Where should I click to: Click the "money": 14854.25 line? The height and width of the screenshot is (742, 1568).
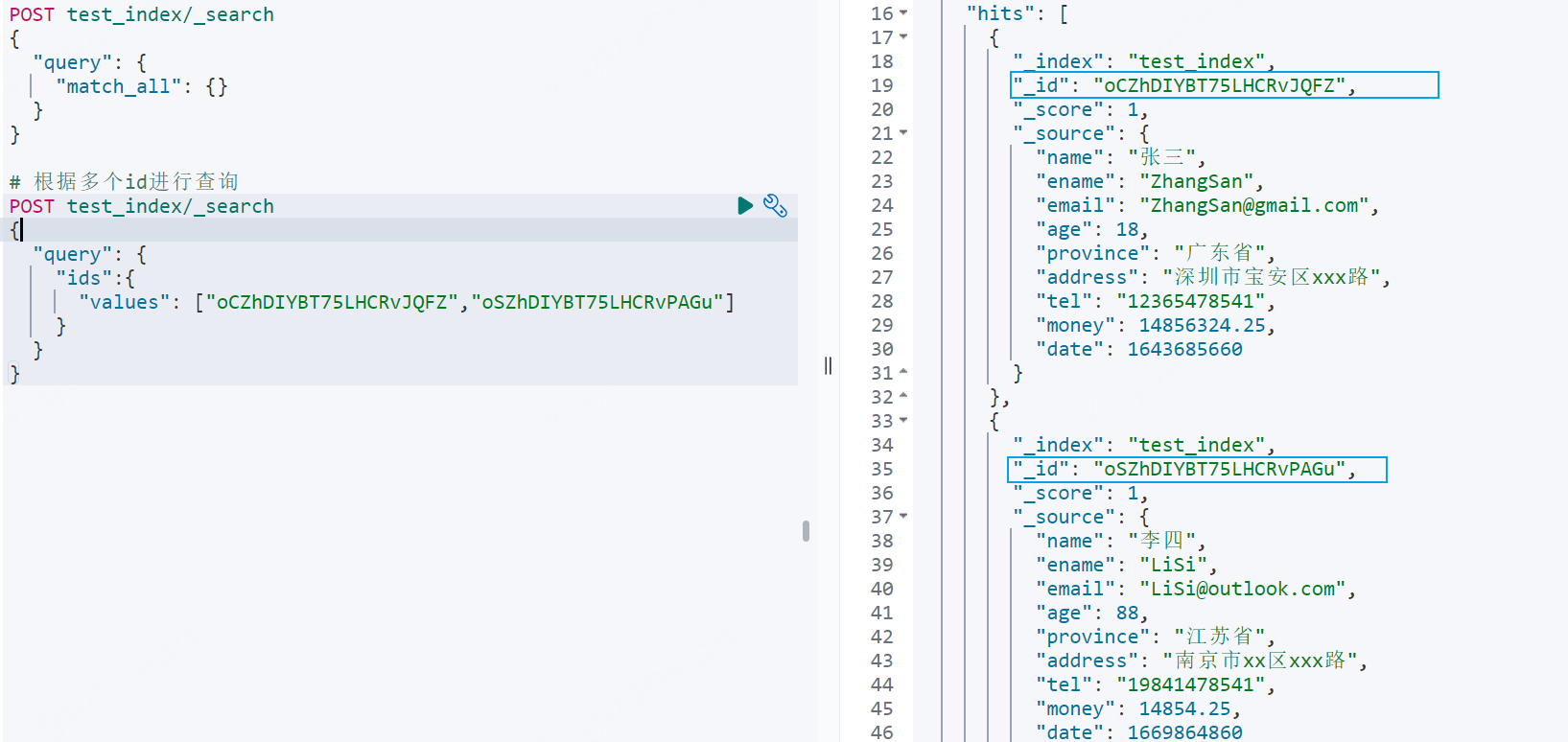pos(1138,708)
